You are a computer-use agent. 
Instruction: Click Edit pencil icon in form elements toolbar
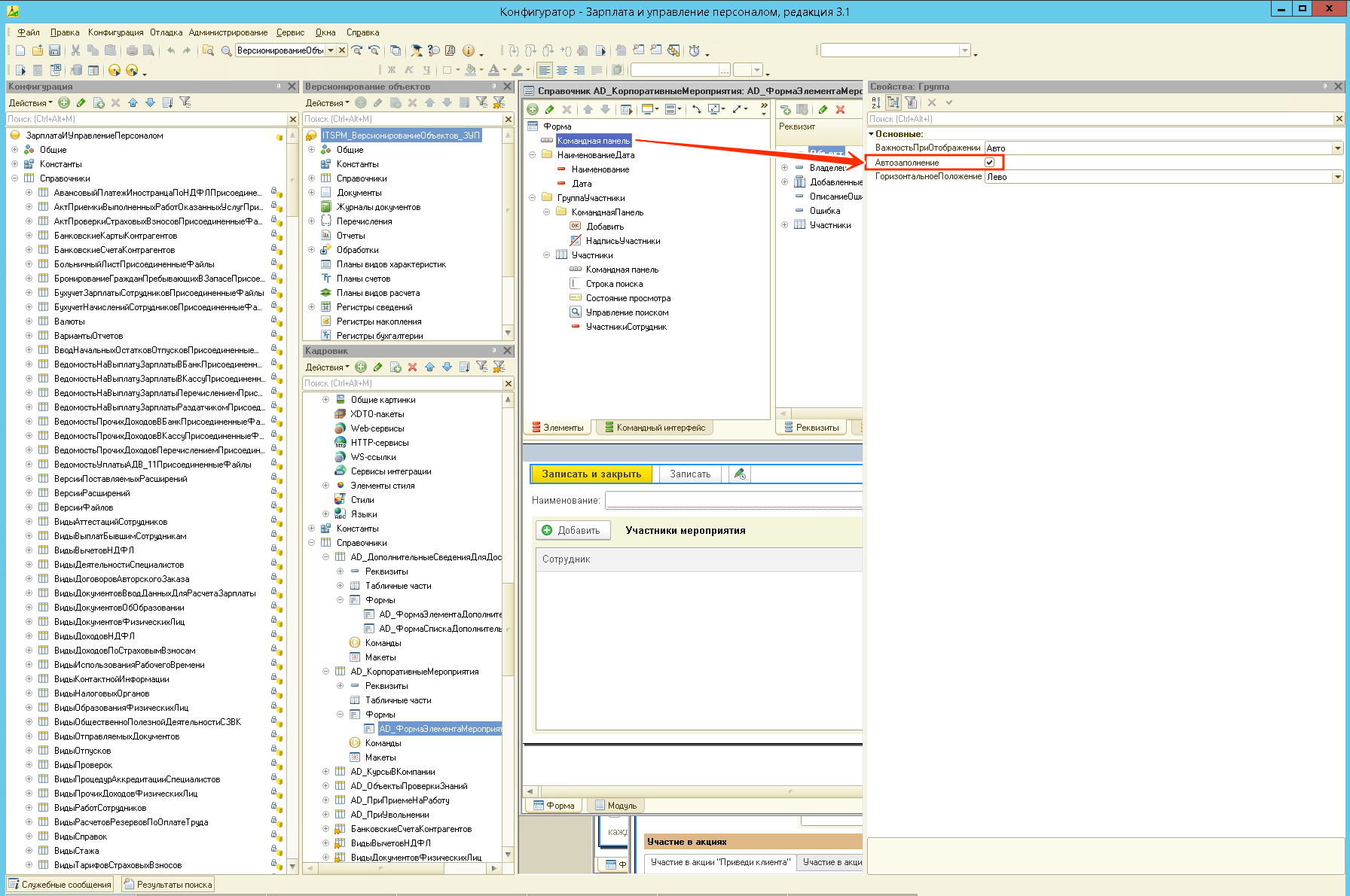(549, 109)
